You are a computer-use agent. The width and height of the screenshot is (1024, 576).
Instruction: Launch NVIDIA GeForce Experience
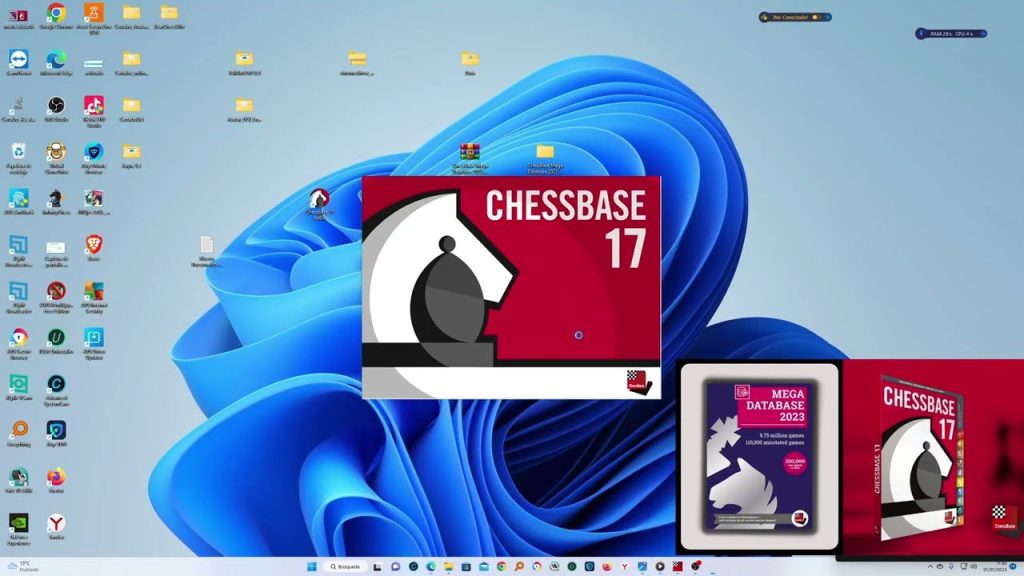[x=18, y=523]
